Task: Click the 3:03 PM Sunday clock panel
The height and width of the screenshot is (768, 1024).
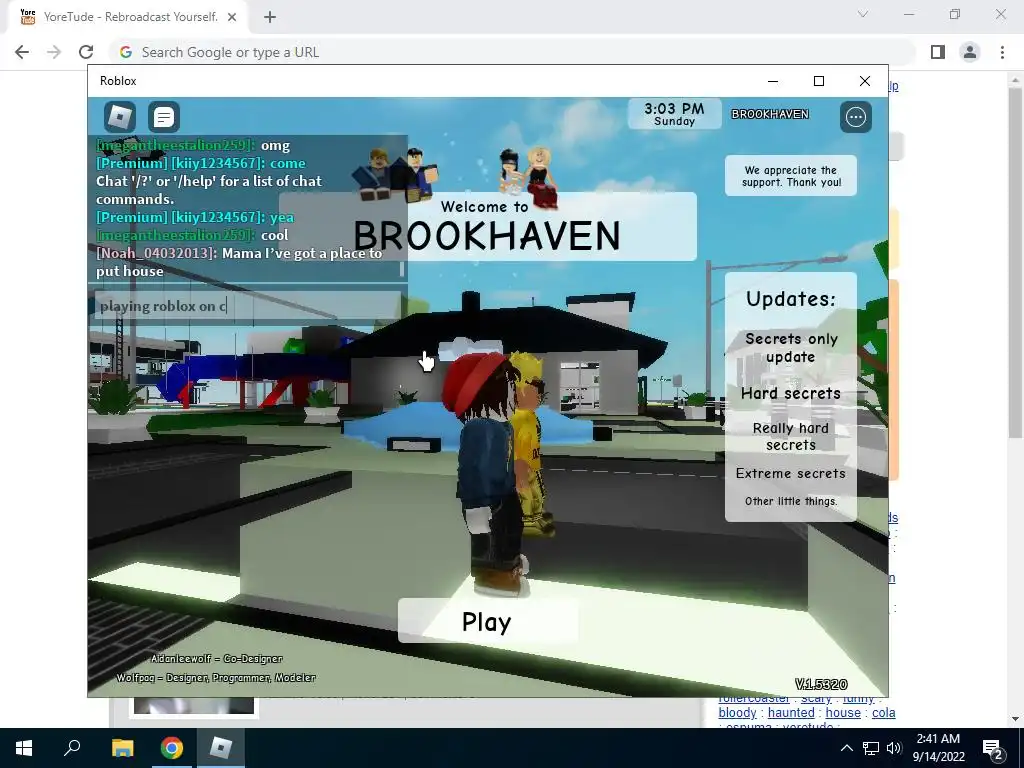Action: (x=675, y=114)
